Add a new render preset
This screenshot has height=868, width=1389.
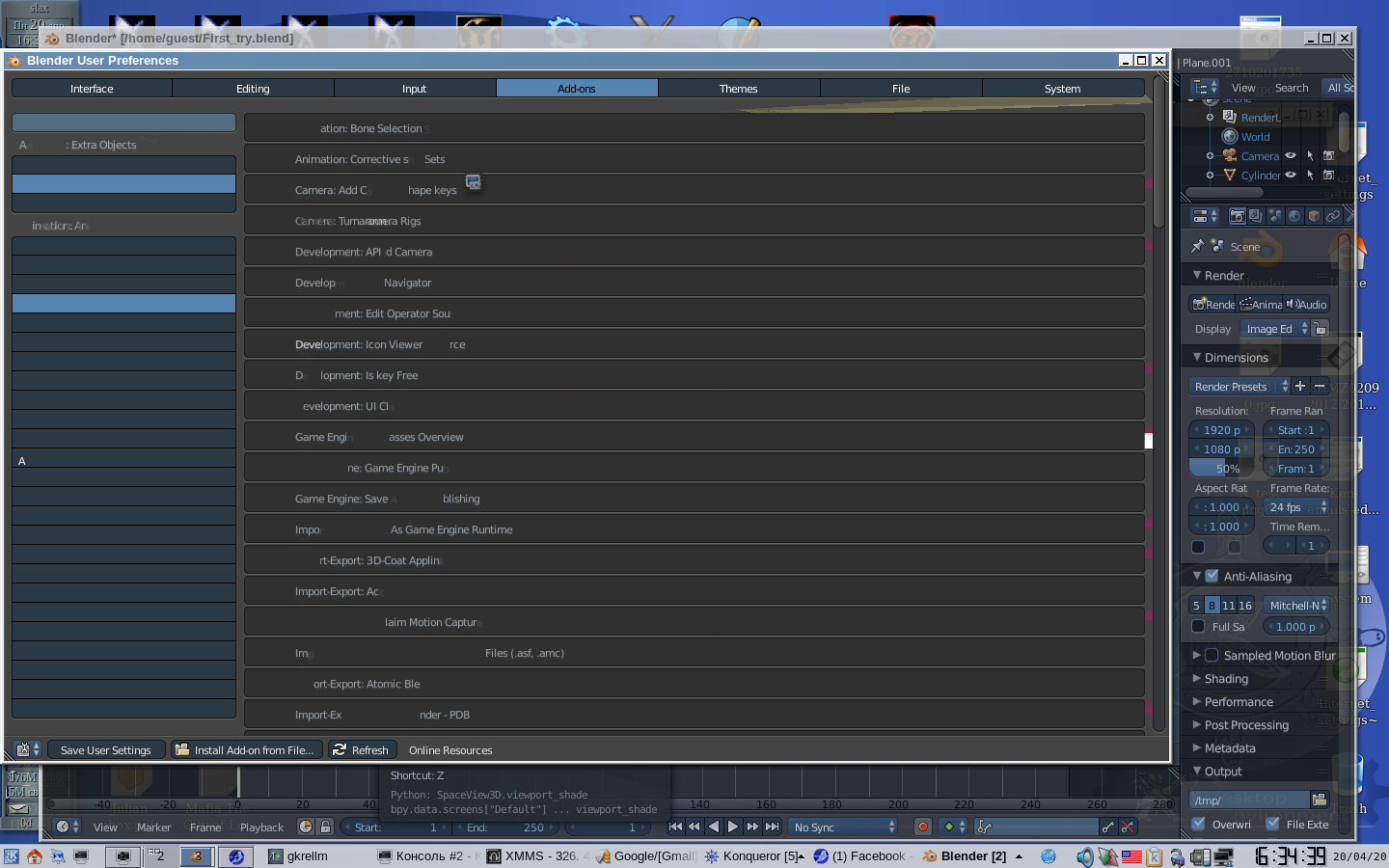tap(1300, 386)
